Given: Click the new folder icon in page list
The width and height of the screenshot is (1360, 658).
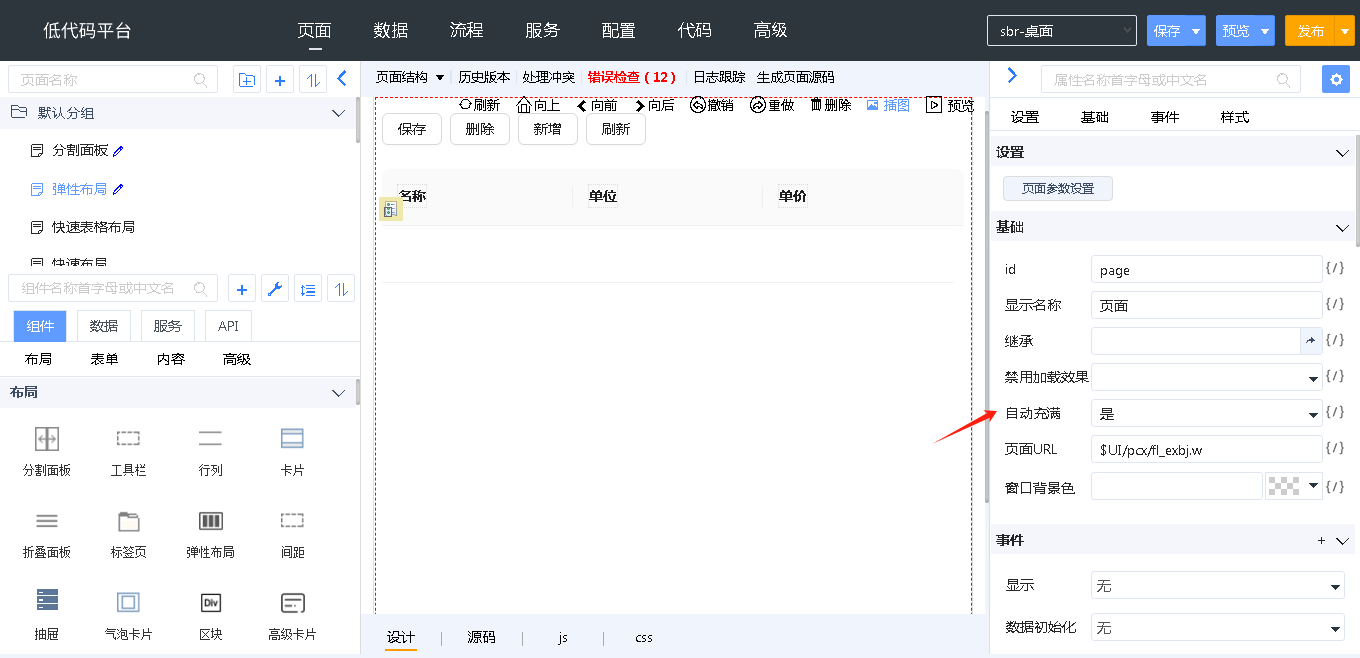Looking at the screenshot, I should 246,80.
